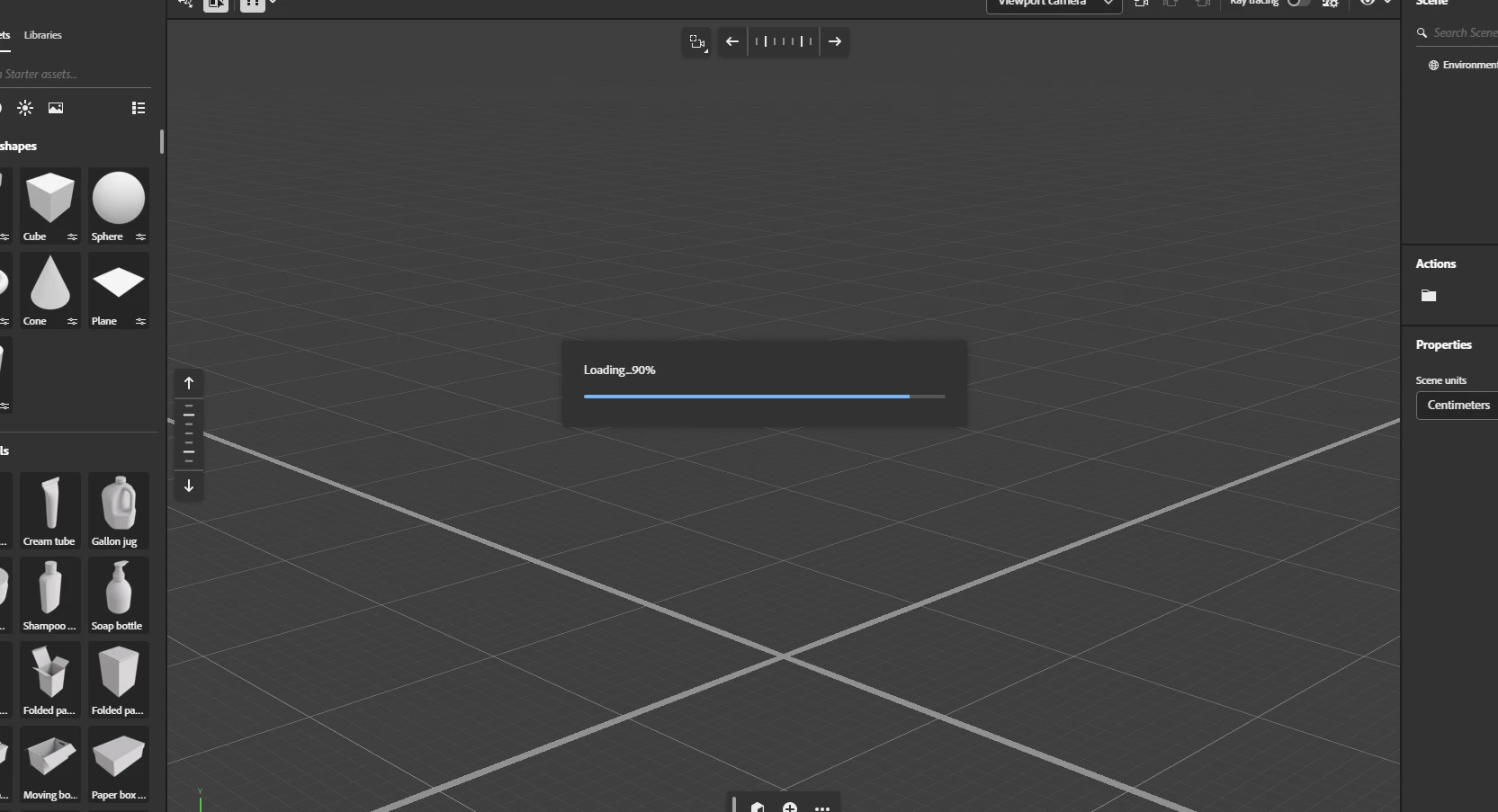Open Plane customize sliders icon
Image resolution: width=1498 pixels, height=812 pixels.
click(140, 322)
